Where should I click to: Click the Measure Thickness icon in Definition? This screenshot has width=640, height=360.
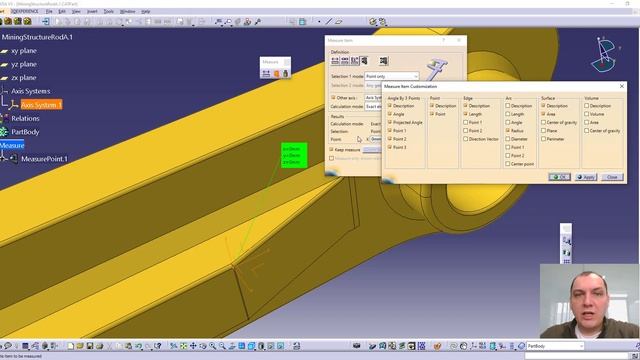pos(383,61)
